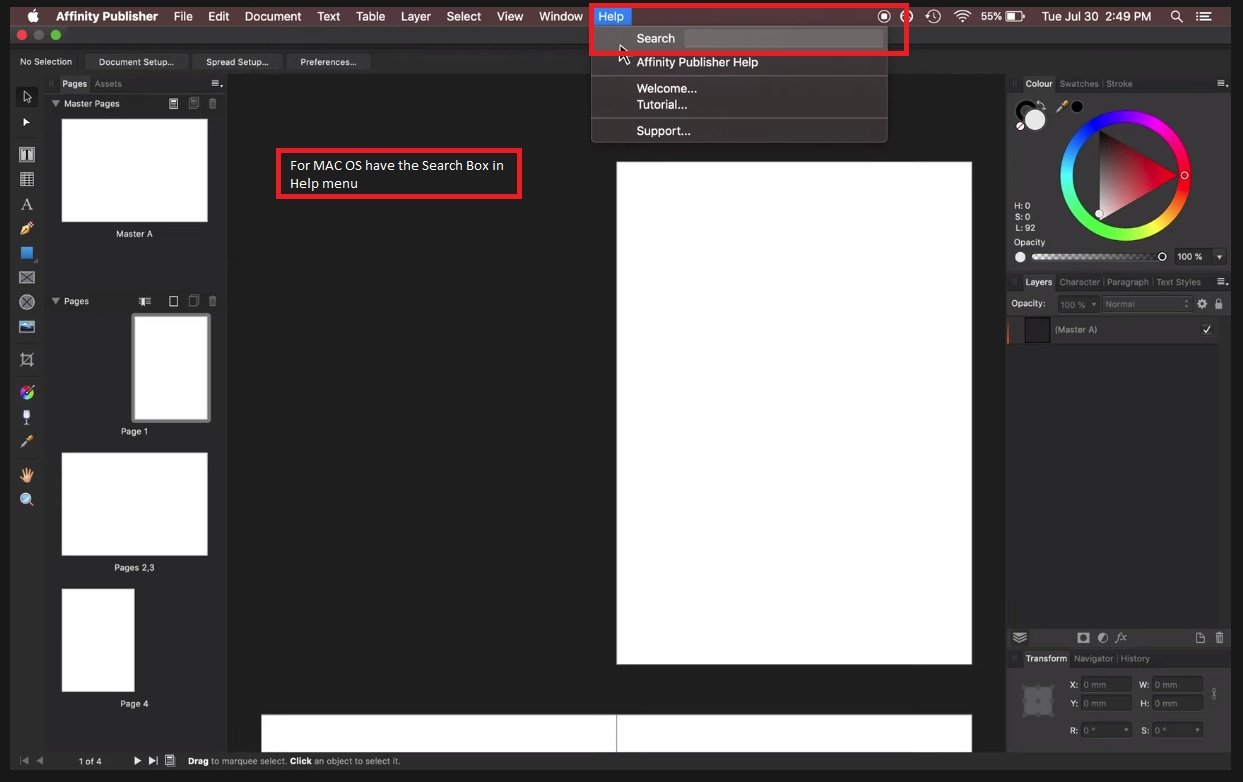
Task: Switch to the Swatches tab
Action: (x=1079, y=84)
